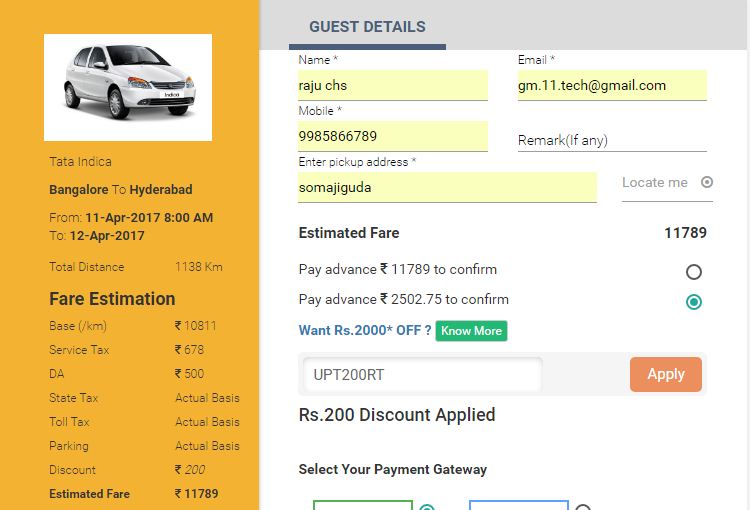Choose the green-bordered payment gateway radio
Screen dimensions: 750x510
pyautogui.click(x=427, y=507)
